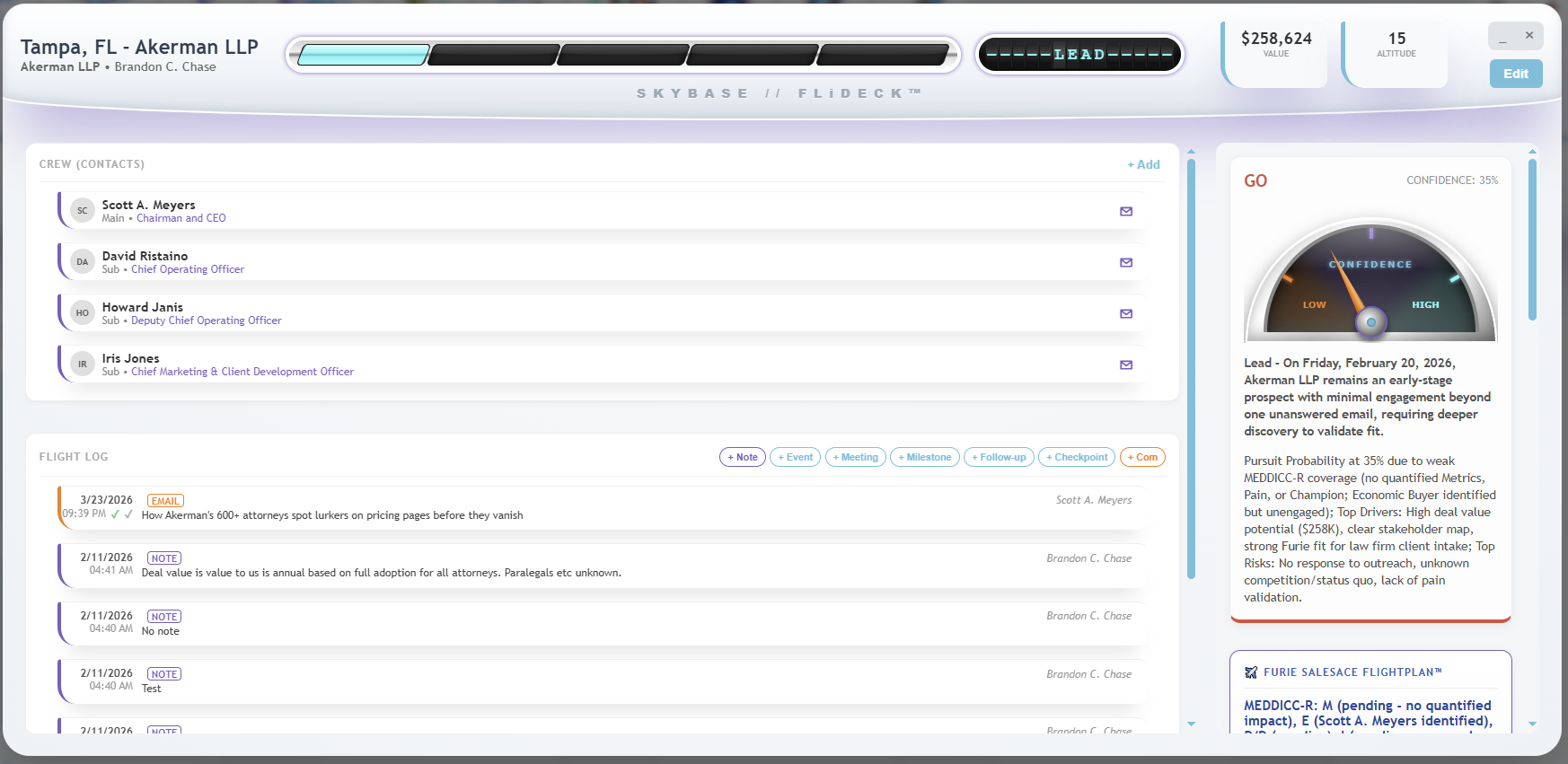Add an Event to flight log

(796, 457)
